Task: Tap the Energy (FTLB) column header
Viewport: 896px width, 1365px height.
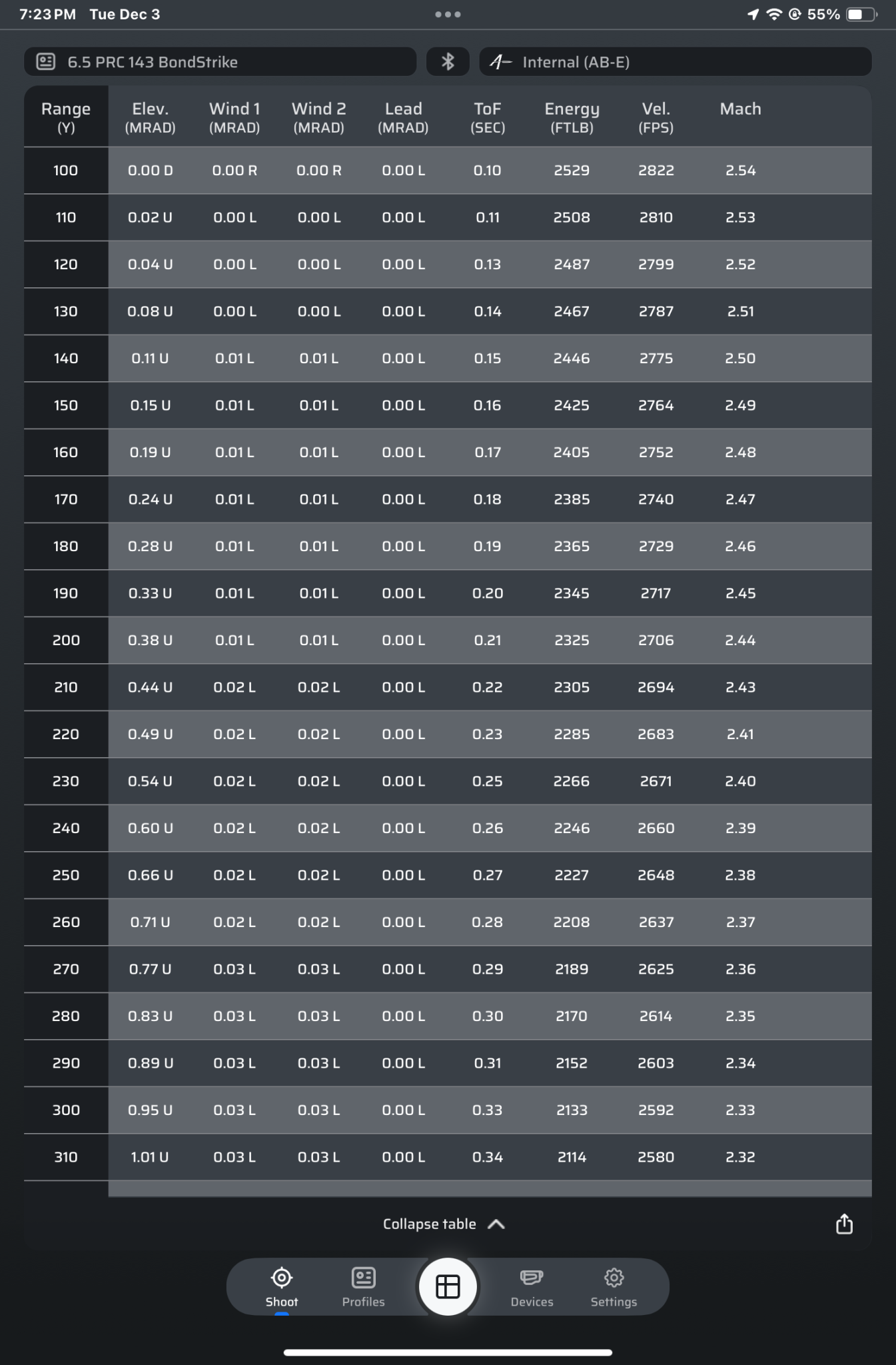Action: 572,117
